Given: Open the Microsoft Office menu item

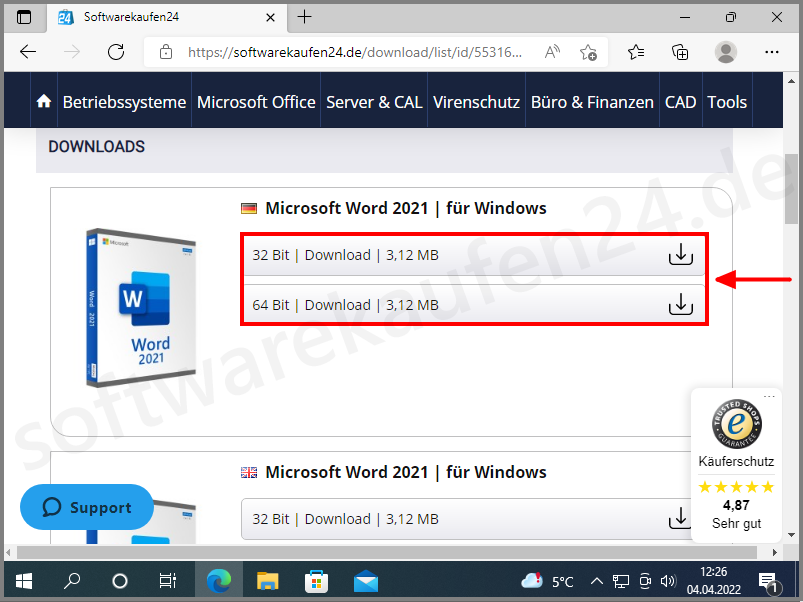Looking at the screenshot, I should [x=255, y=99].
